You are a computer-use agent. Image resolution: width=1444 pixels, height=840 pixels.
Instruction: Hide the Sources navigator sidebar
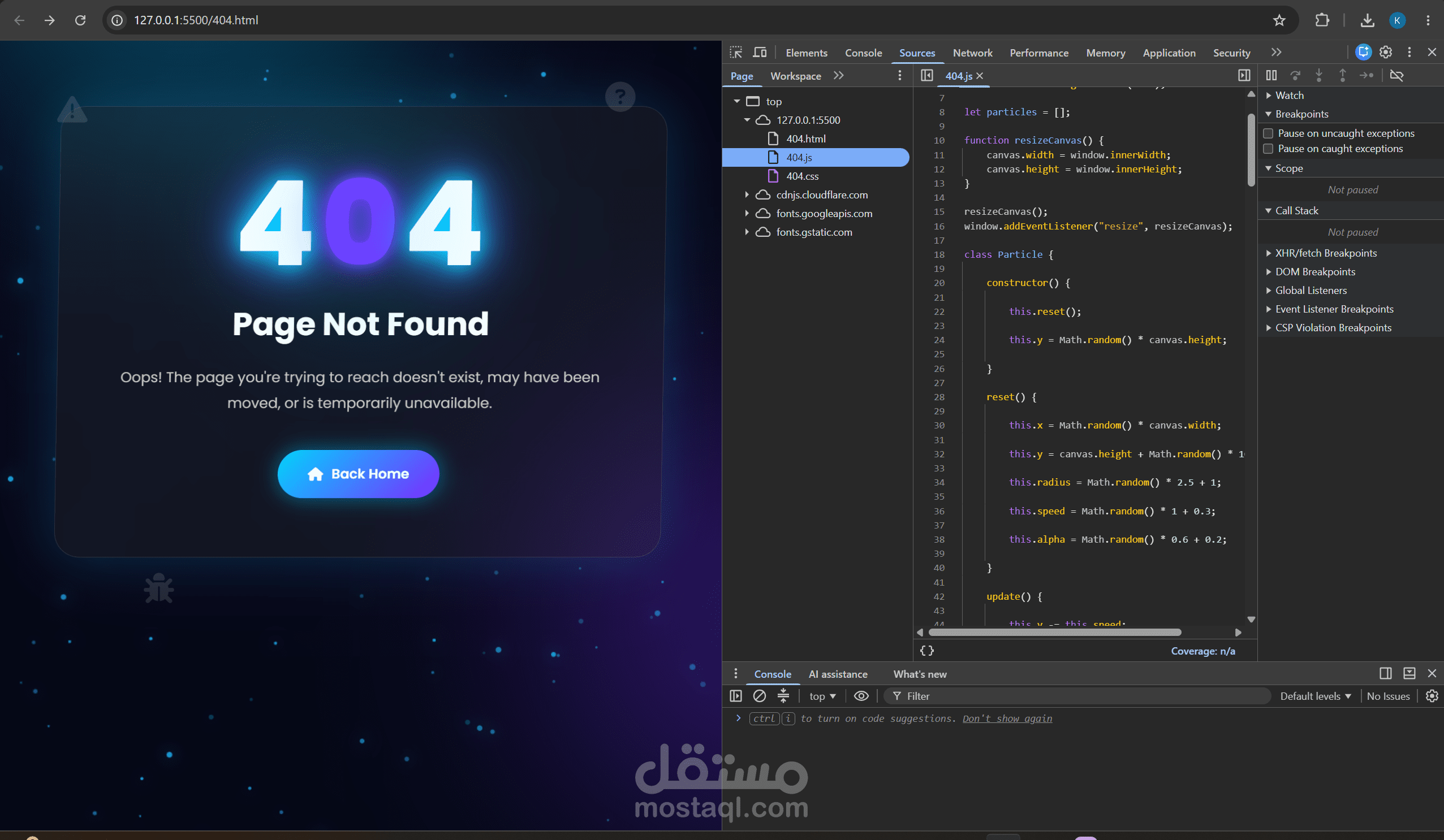[x=926, y=76]
